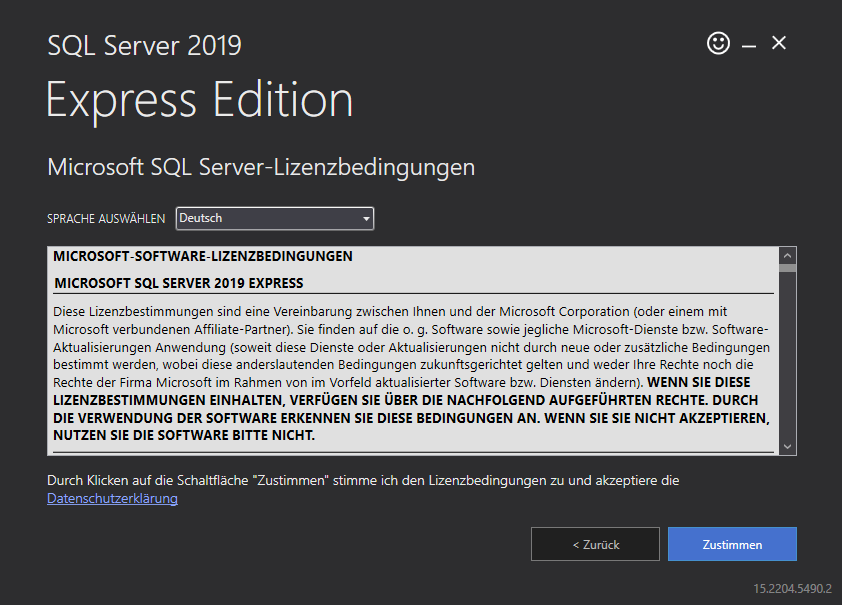Open the Datenschutzerklärung link
The image size is (842, 605).
click(x=112, y=499)
